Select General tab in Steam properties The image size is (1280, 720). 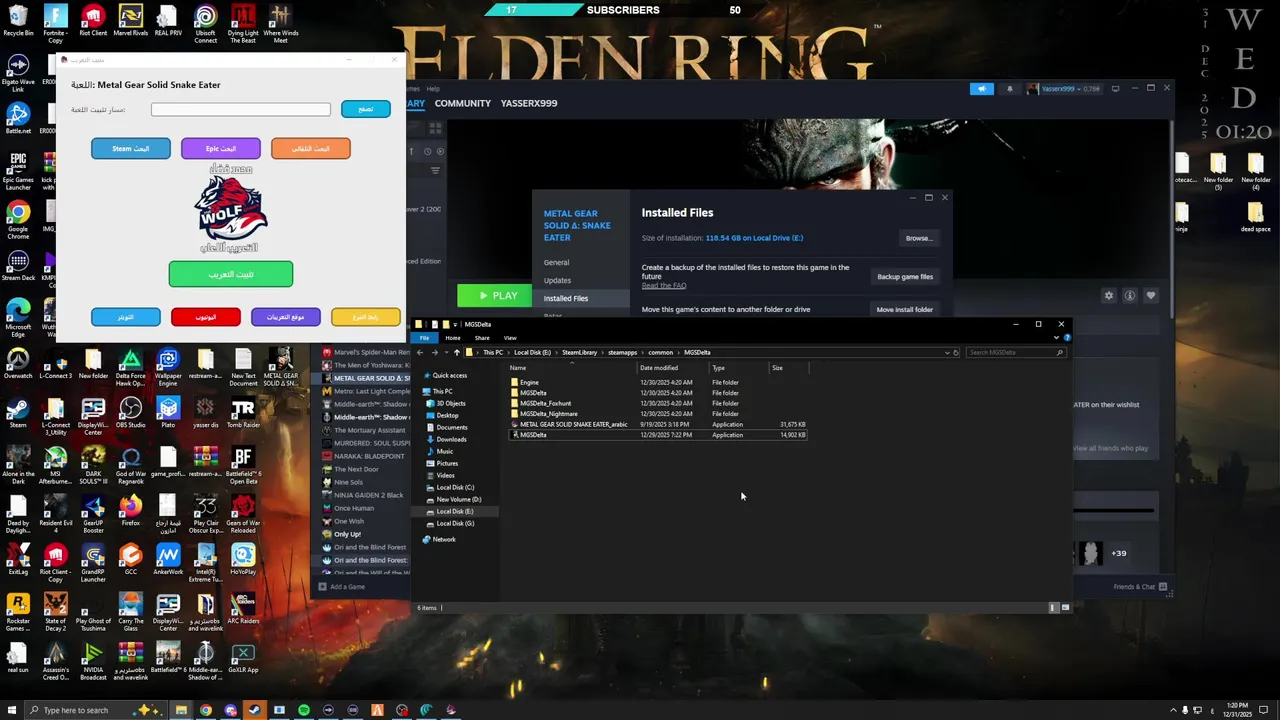556,263
